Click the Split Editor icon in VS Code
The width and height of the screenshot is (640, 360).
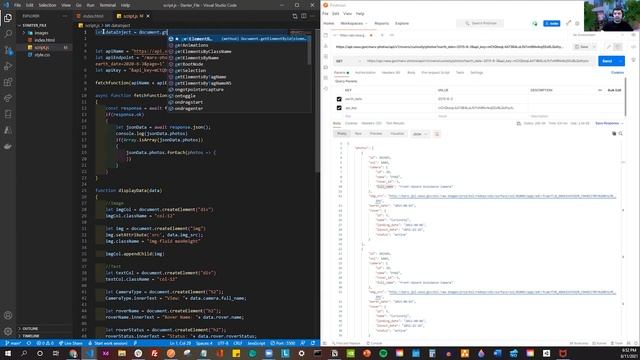pyautogui.click(x=304, y=16)
